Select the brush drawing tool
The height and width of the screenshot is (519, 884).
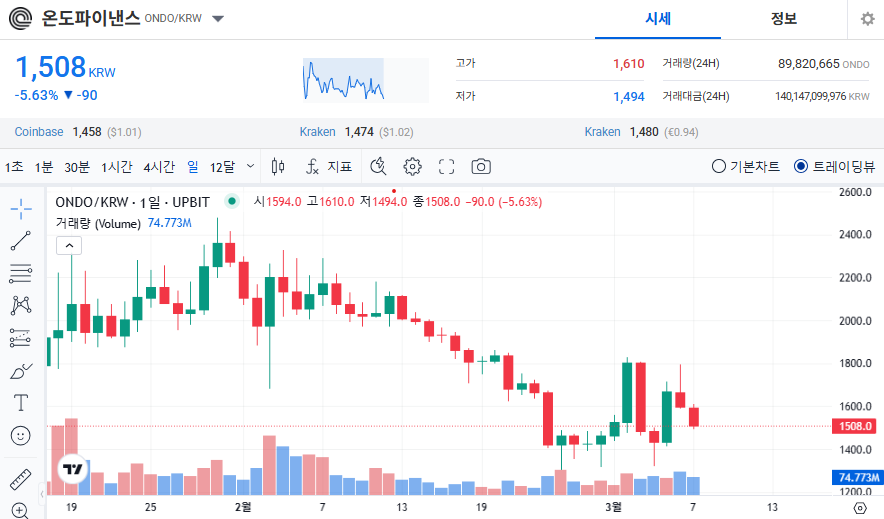tap(21, 371)
